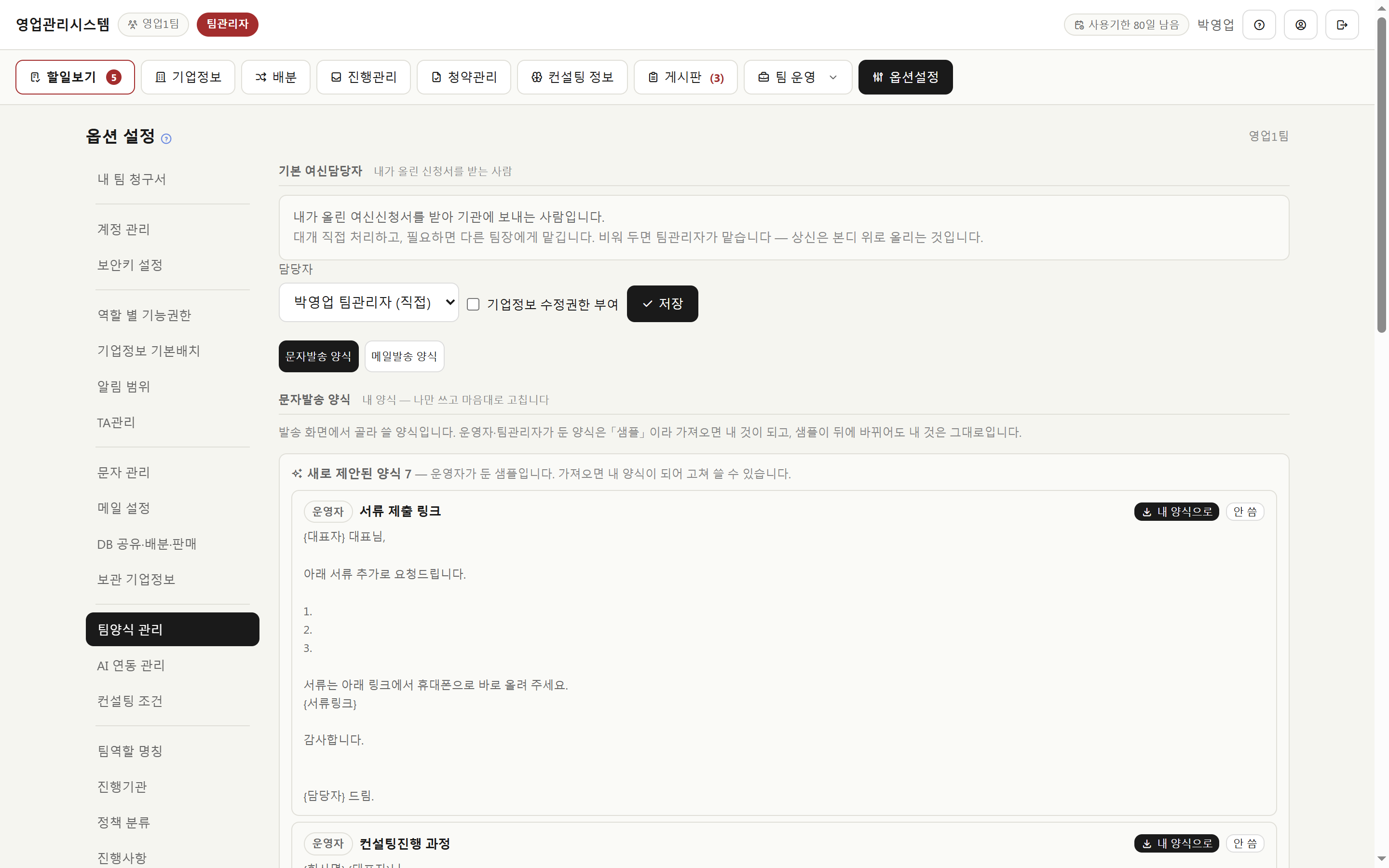Click the 팀관리자 role badge

[227, 24]
